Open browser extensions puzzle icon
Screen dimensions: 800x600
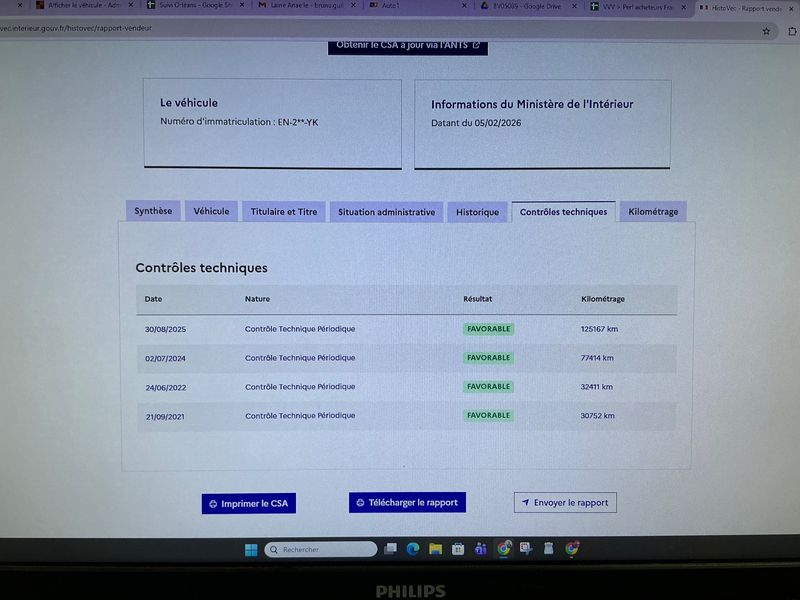click(x=792, y=31)
